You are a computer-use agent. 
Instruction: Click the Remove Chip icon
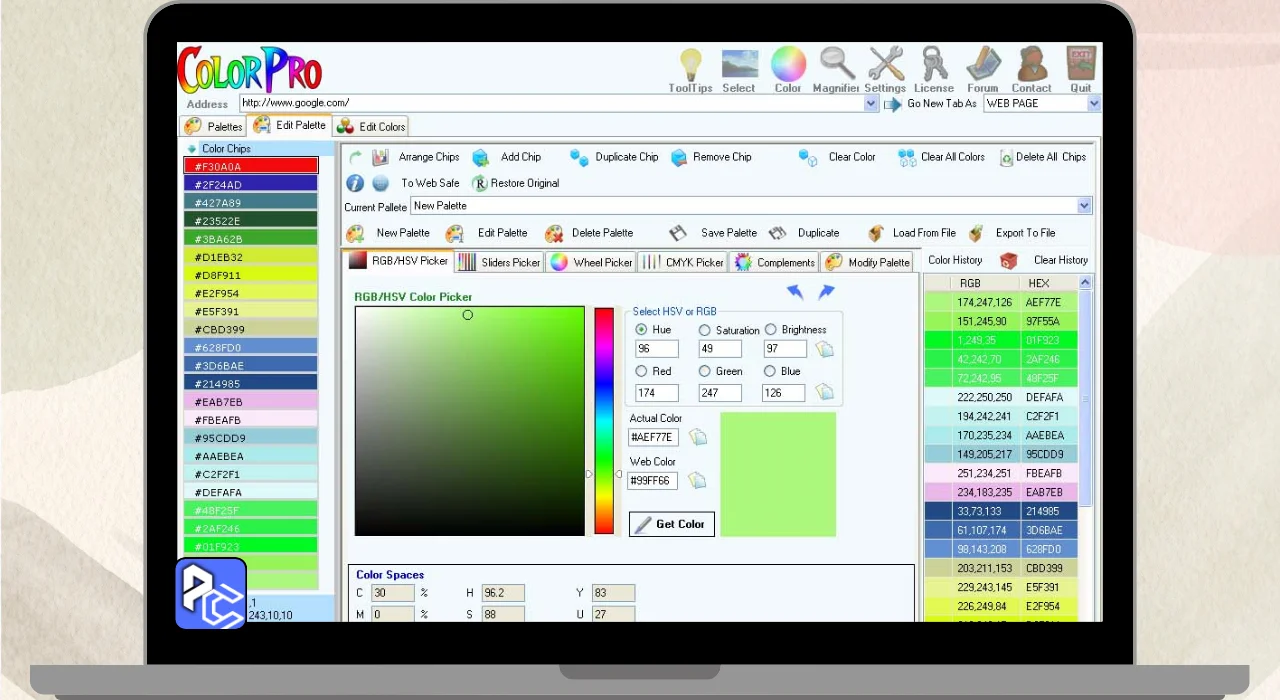(x=679, y=157)
